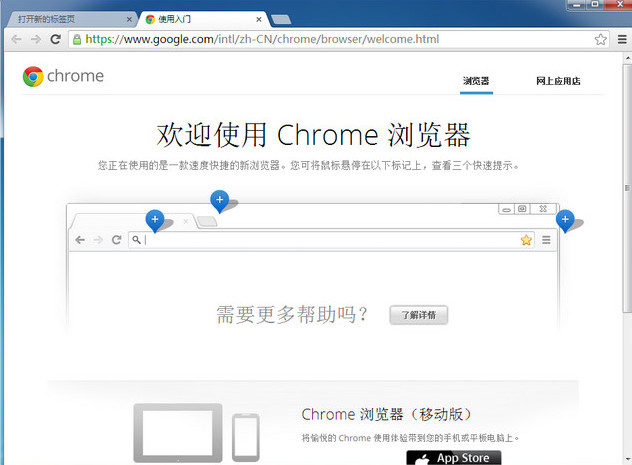632x465 pixels.
Task: Select the 使用入门 tab
Action: pos(204,19)
